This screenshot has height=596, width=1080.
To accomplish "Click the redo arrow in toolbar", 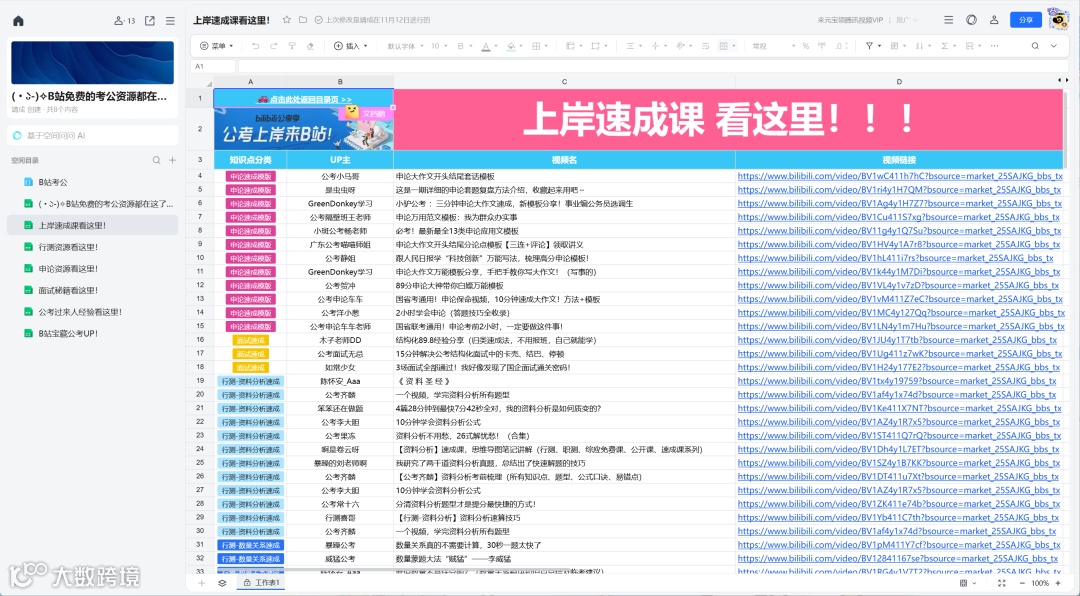I will [x=273, y=46].
